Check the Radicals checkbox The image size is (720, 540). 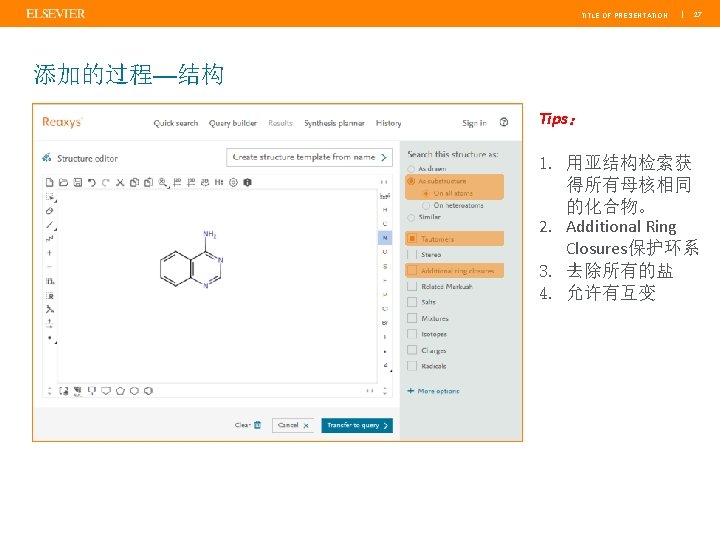[412, 366]
